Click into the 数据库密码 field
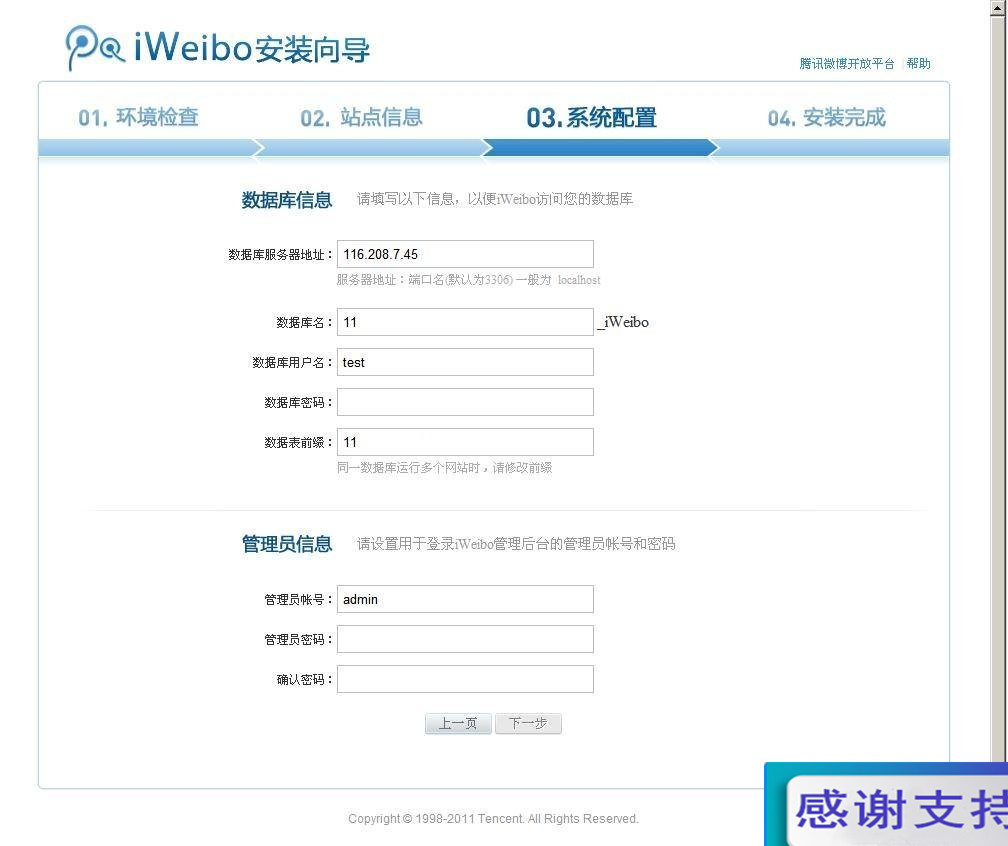 pos(465,402)
